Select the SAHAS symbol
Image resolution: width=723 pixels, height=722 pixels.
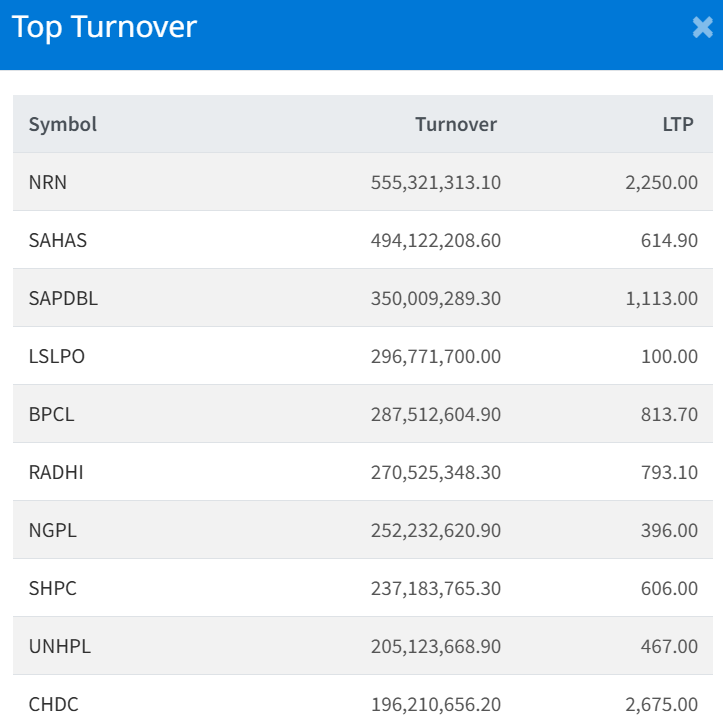click(x=58, y=241)
